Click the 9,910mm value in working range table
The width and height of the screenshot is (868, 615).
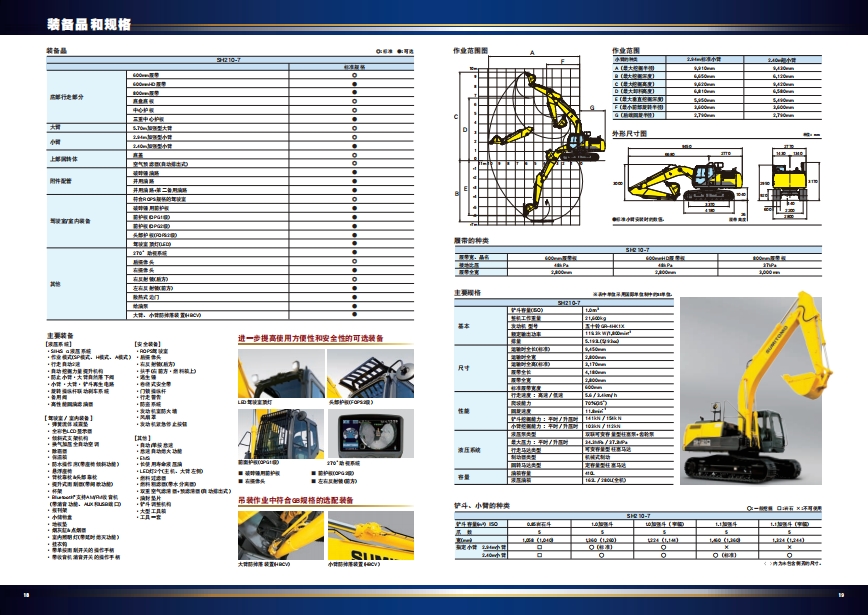tap(704, 68)
